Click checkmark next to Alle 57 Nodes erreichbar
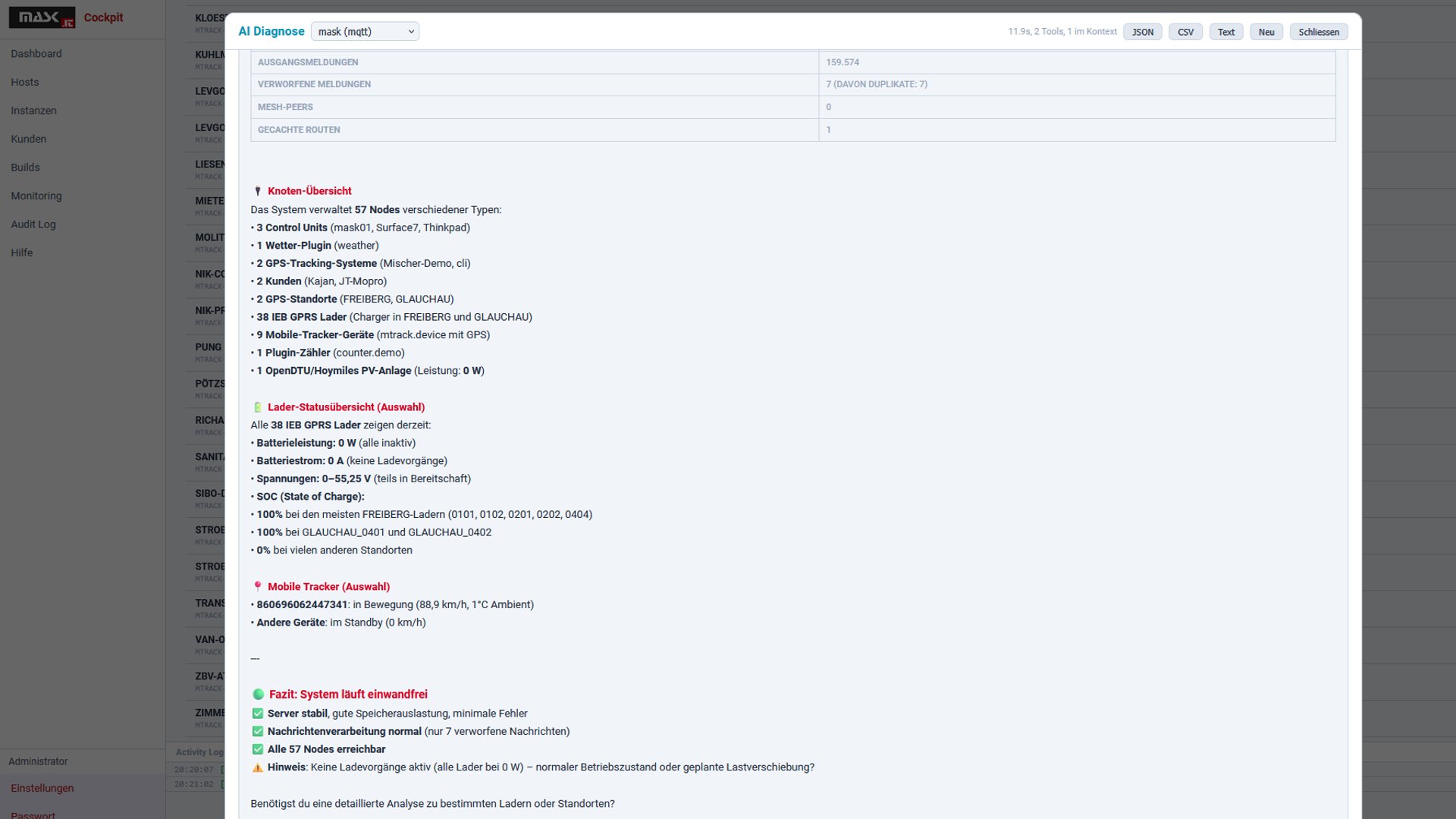The height and width of the screenshot is (819, 1456). [x=258, y=749]
